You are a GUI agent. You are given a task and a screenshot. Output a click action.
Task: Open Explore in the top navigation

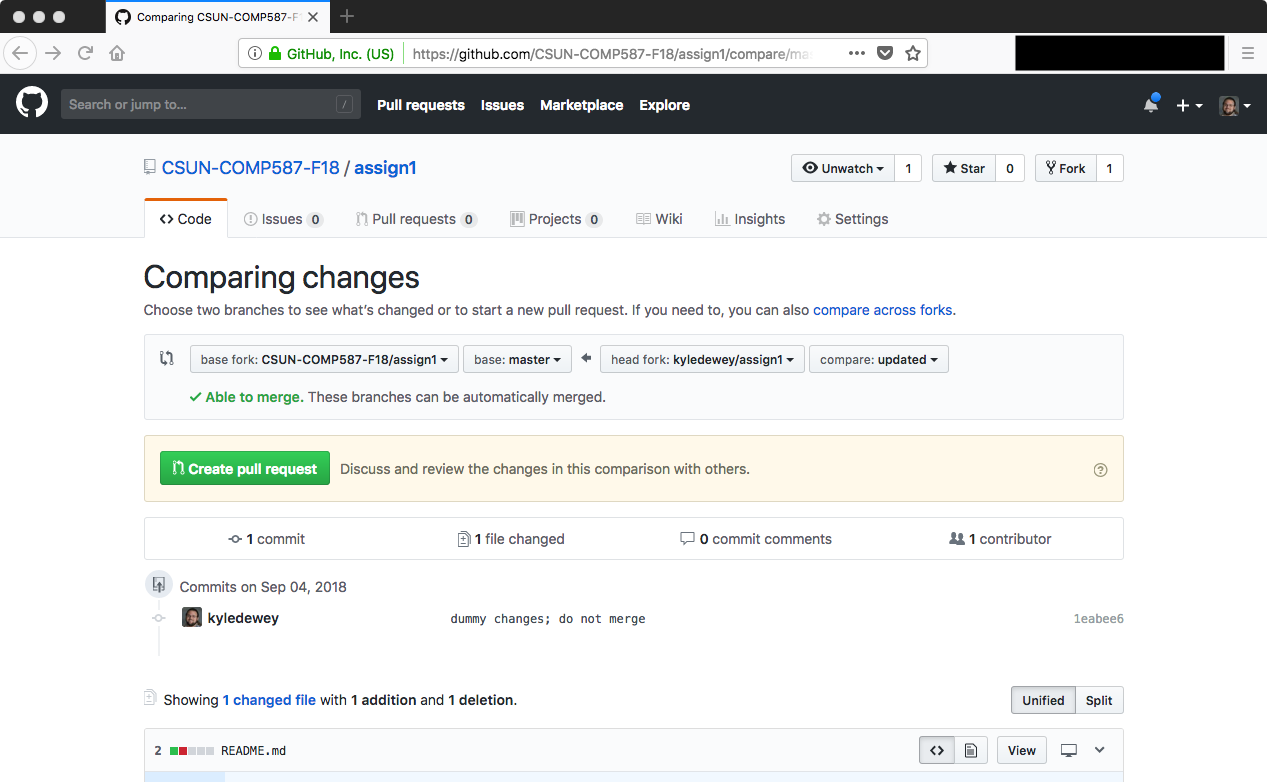665,105
